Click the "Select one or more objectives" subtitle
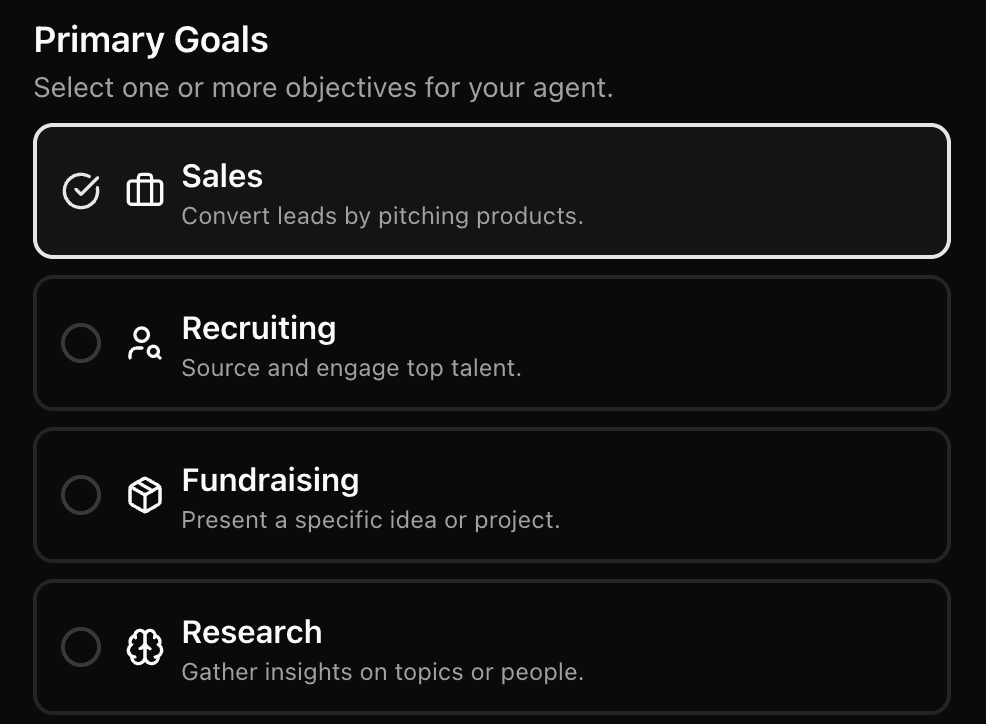Screen dimensions: 986x724 pos(323,88)
